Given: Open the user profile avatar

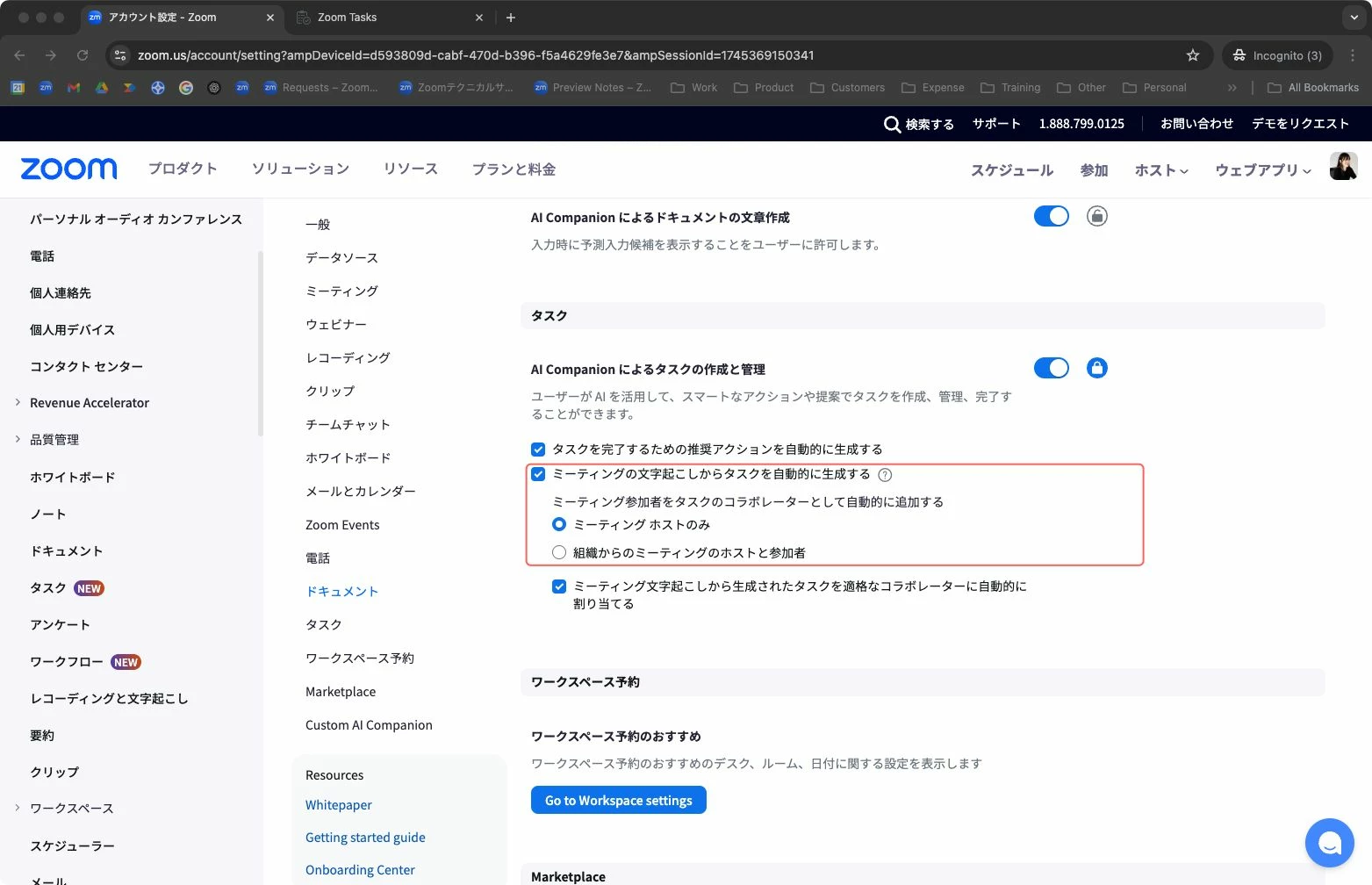Looking at the screenshot, I should [x=1343, y=166].
